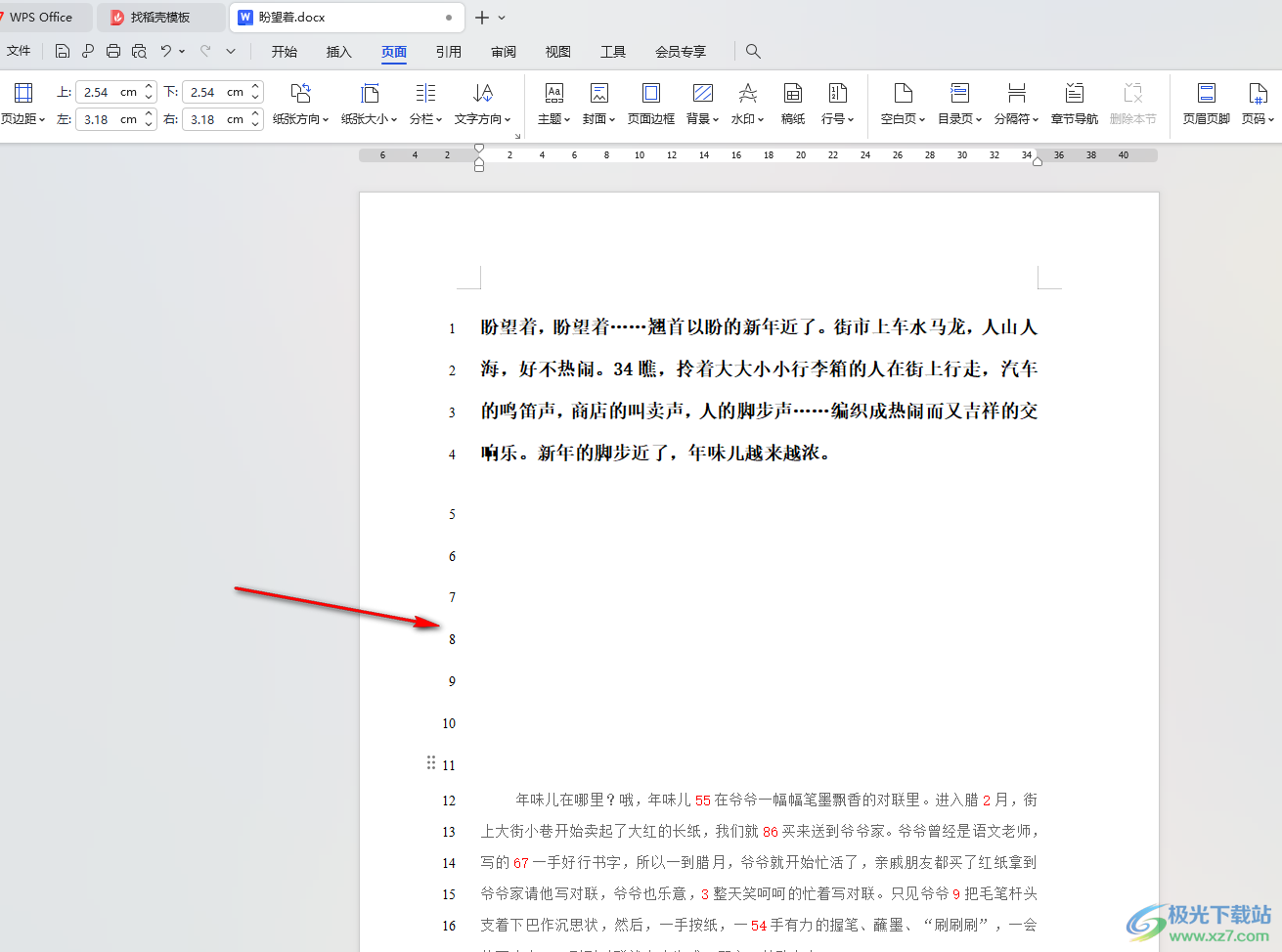Open 行号 line numbers tool

click(837, 105)
